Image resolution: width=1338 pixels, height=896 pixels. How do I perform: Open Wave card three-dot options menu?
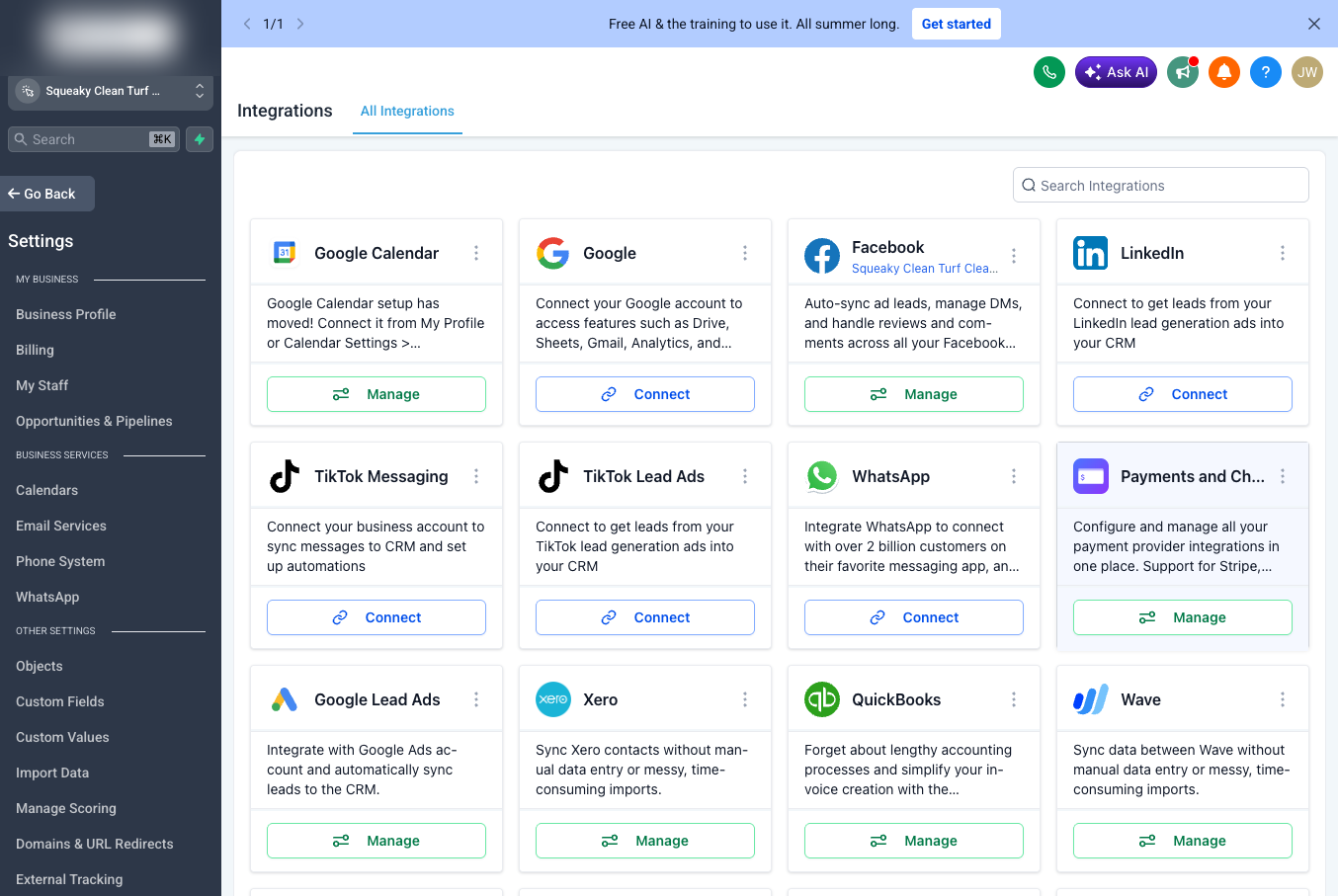[1283, 699]
